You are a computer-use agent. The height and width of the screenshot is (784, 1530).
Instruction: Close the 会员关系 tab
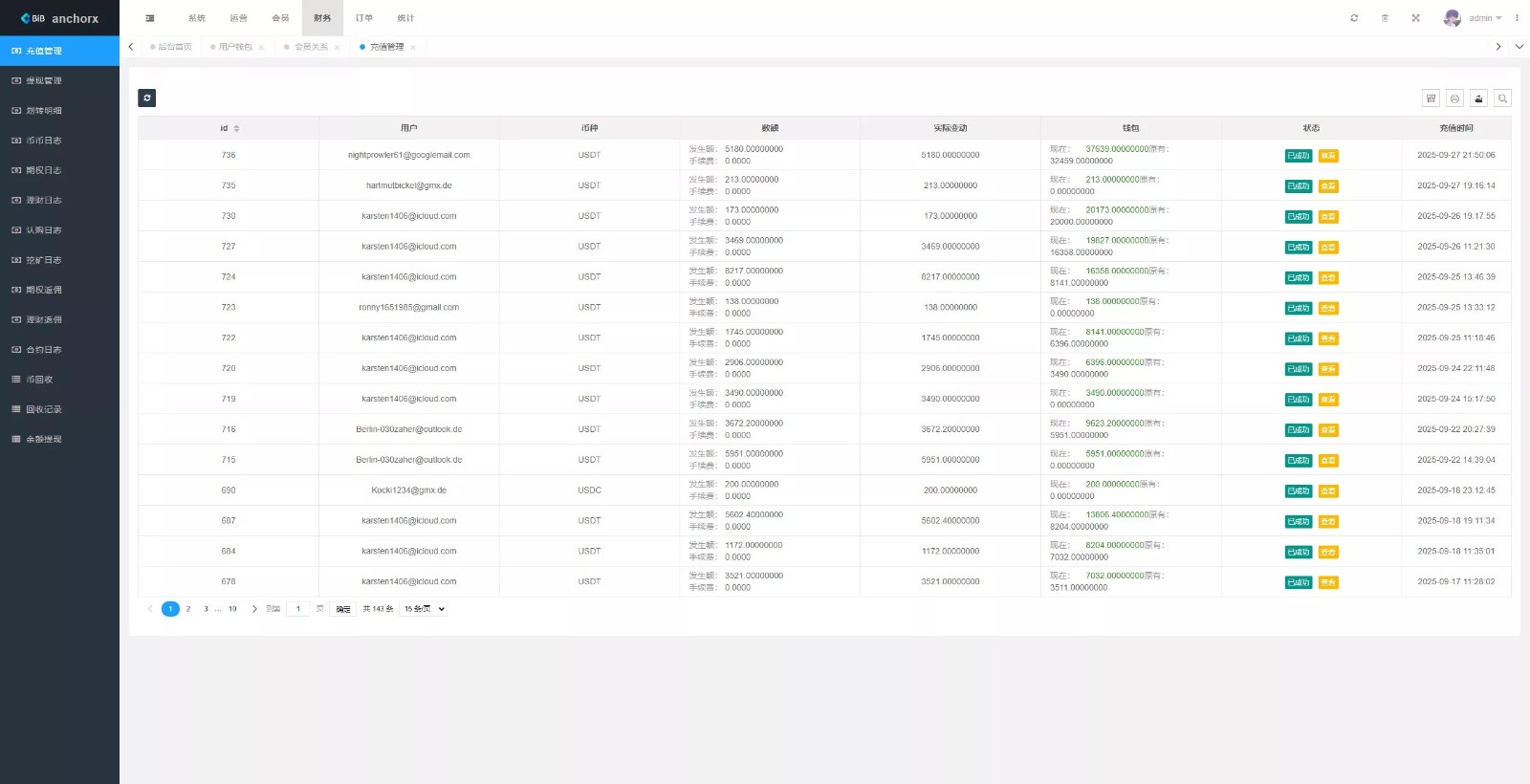click(337, 47)
